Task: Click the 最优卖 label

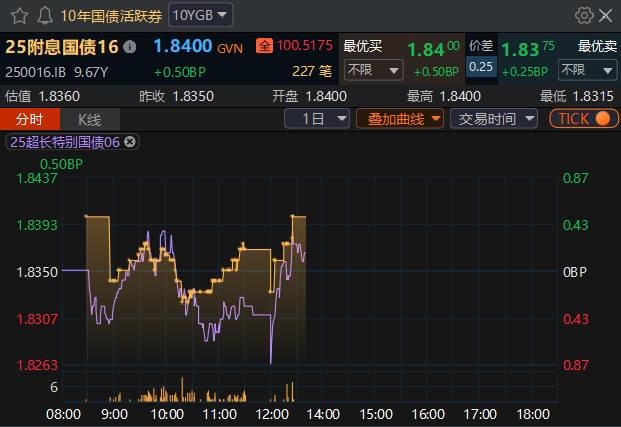Action: coord(597,46)
